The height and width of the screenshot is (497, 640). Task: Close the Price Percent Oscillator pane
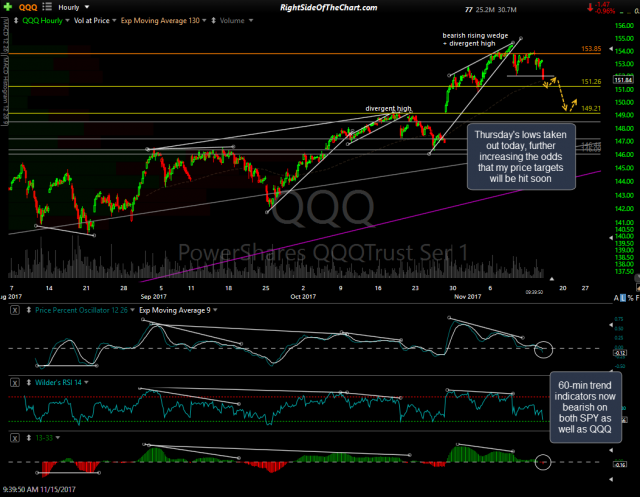pos(15,310)
